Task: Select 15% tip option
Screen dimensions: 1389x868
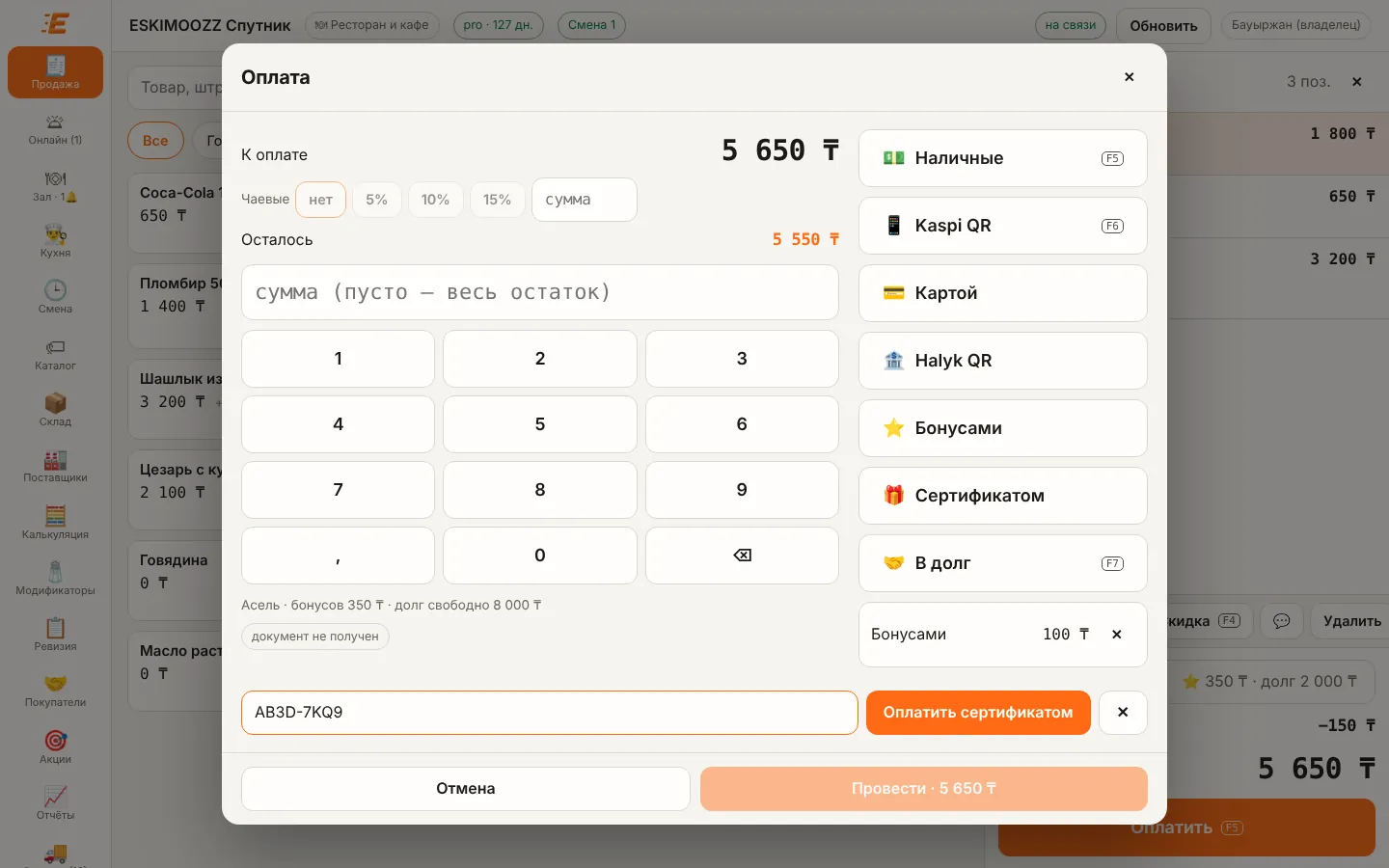Action: 497,200
